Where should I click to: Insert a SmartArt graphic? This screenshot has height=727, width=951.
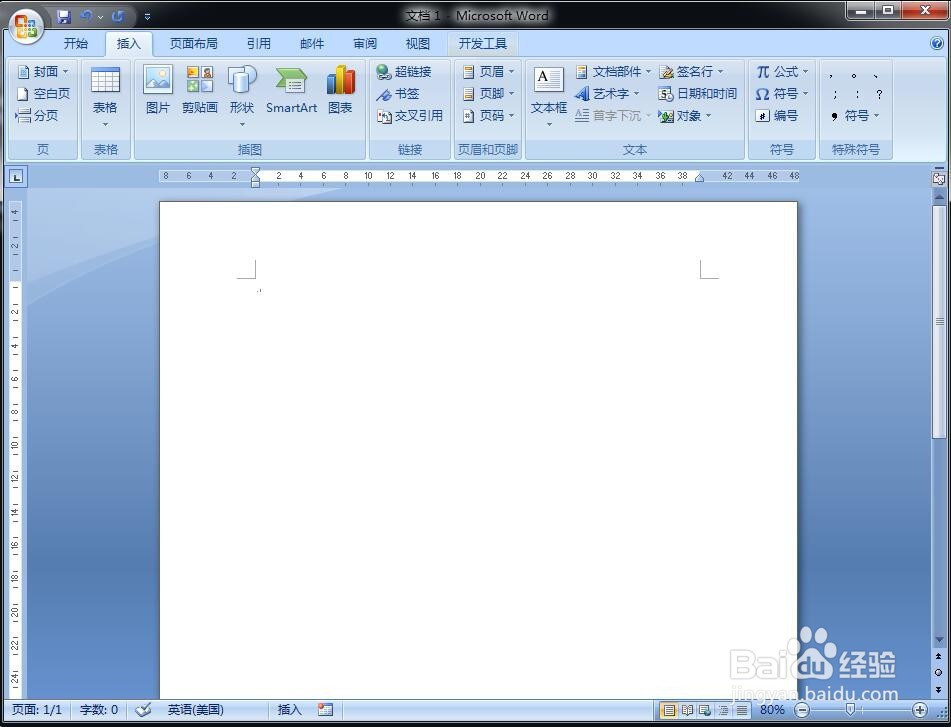pyautogui.click(x=291, y=90)
